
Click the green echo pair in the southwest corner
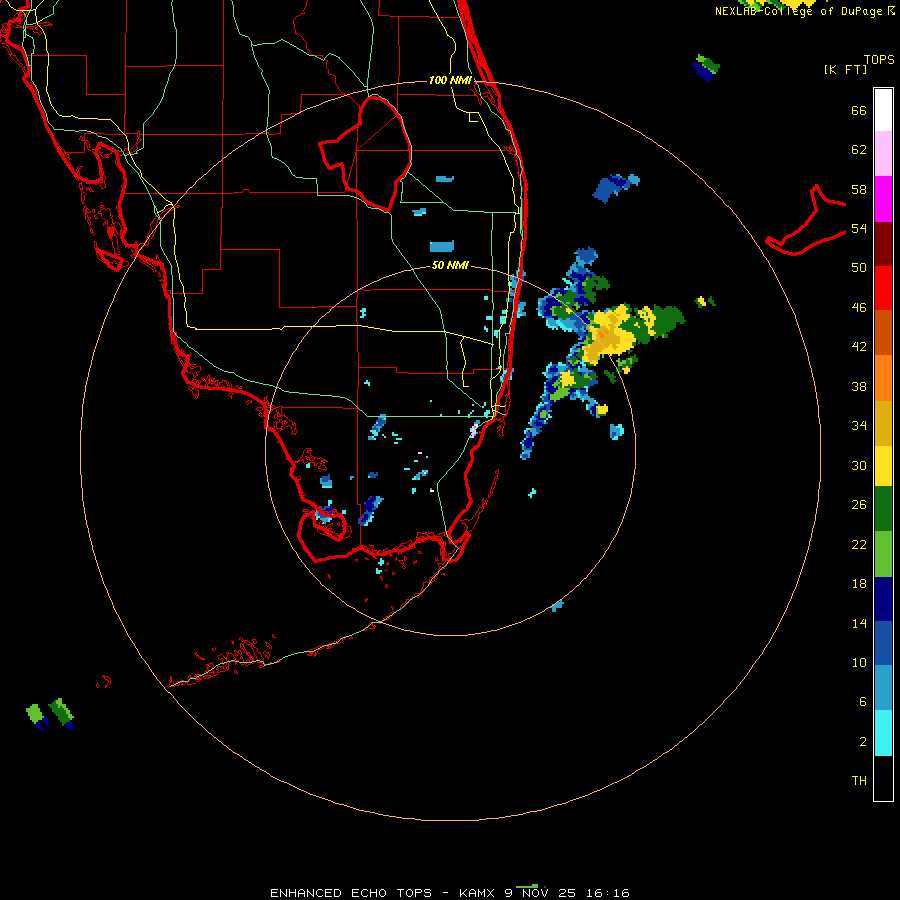point(50,714)
